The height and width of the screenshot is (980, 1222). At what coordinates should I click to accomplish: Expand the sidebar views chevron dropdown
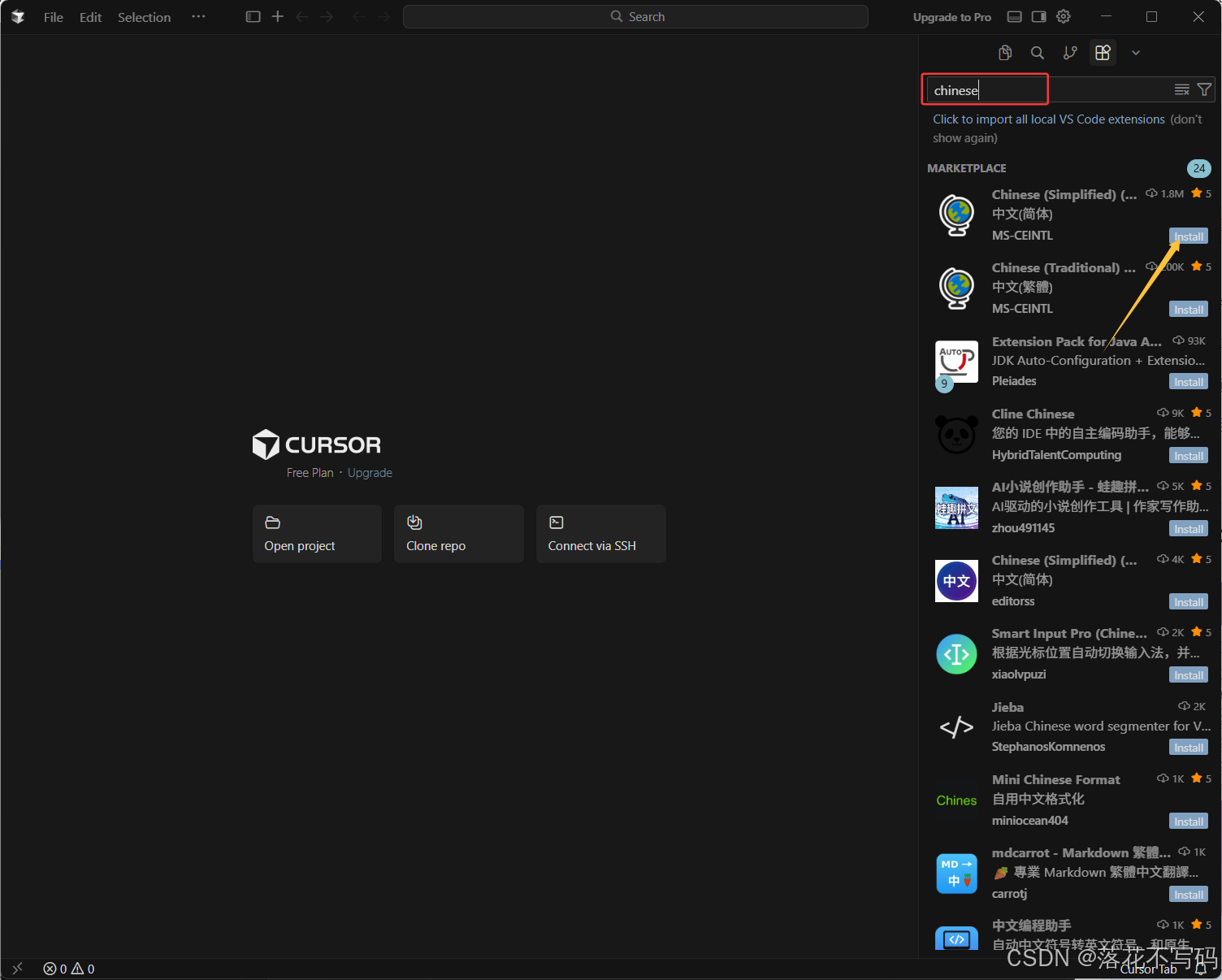(x=1136, y=53)
